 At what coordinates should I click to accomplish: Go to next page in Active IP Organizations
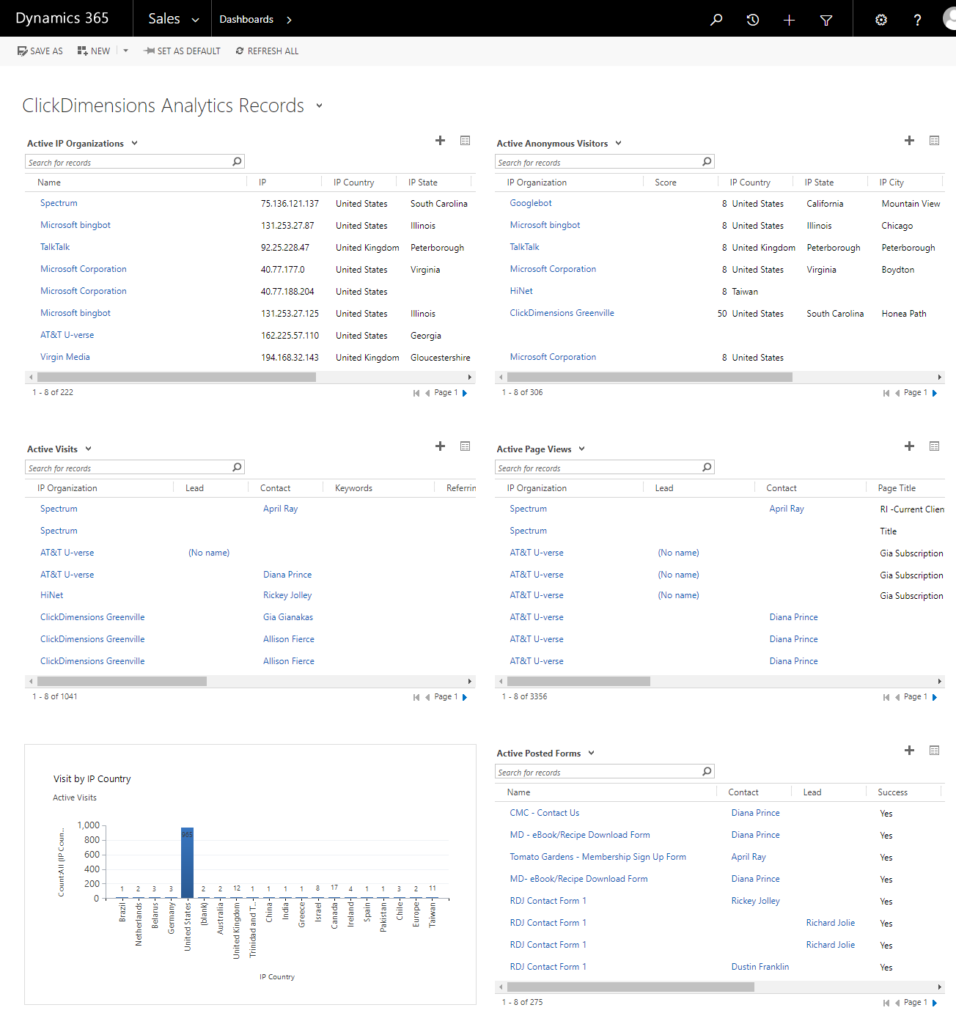point(465,393)
